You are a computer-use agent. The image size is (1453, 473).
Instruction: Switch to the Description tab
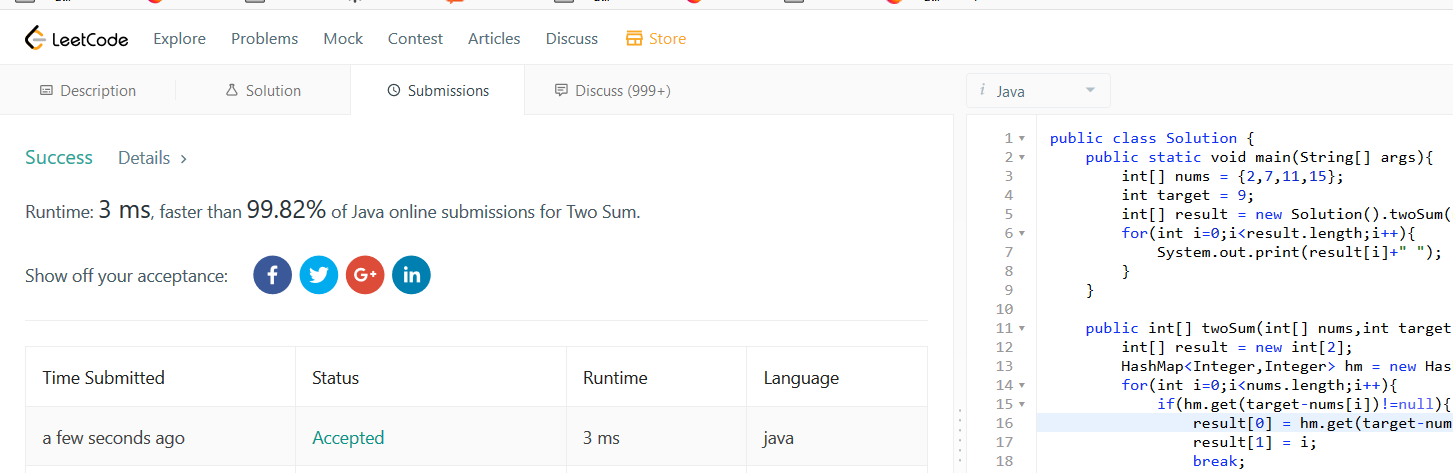tap(88, 91)
